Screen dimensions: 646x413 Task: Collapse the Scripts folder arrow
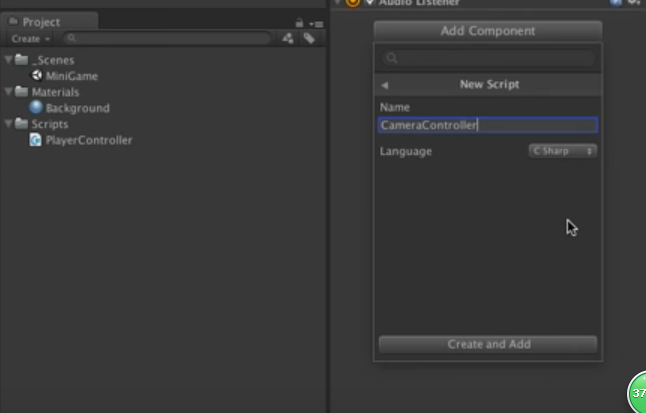coord(8,124)
